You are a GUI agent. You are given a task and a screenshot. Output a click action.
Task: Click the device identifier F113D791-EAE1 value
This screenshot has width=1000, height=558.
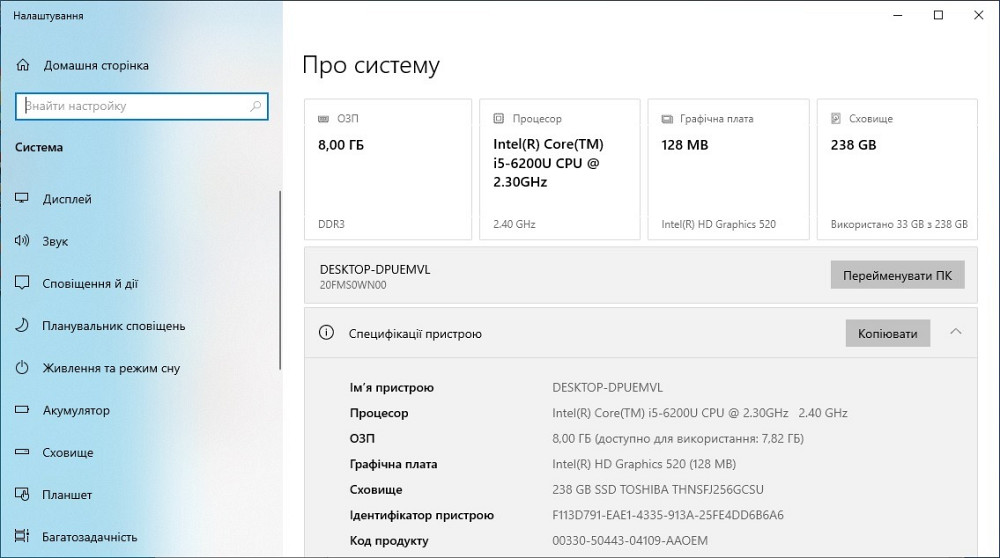point(668,515)
